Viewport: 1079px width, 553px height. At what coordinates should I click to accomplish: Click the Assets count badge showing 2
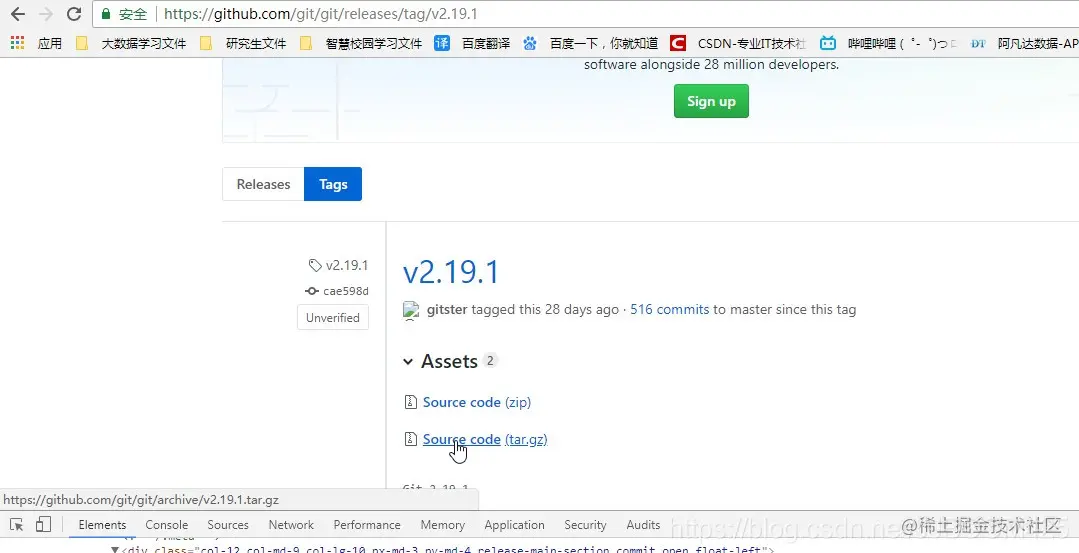pos(490,360)
